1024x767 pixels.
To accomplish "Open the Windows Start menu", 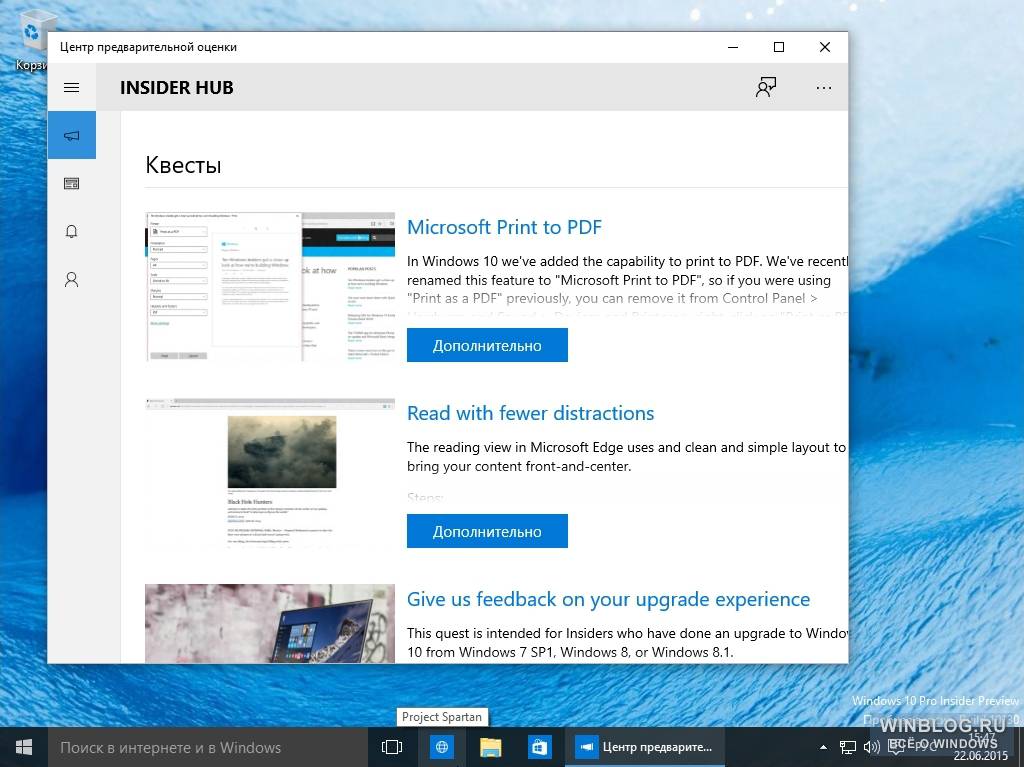I will click(24, 747).
